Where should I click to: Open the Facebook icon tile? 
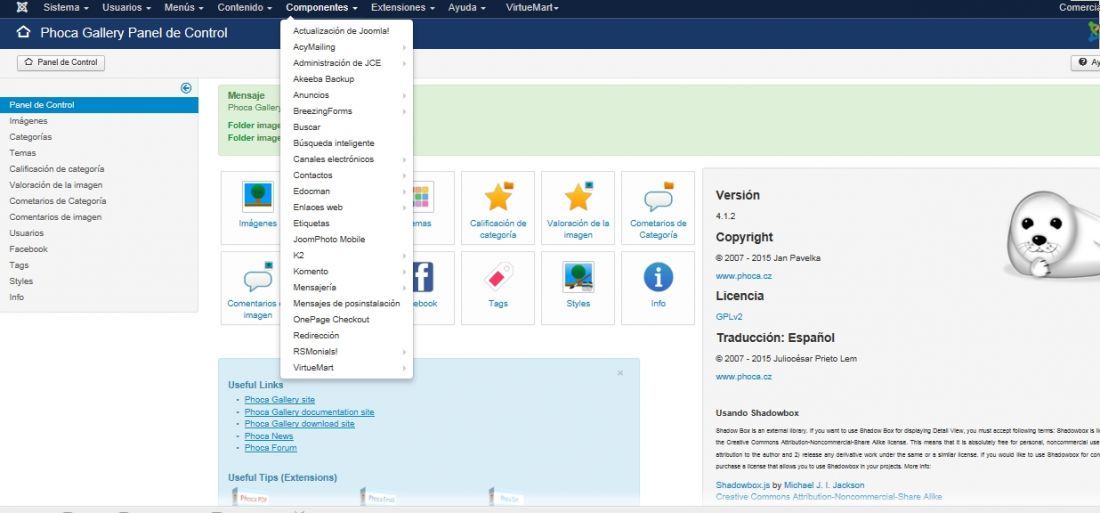422,277
